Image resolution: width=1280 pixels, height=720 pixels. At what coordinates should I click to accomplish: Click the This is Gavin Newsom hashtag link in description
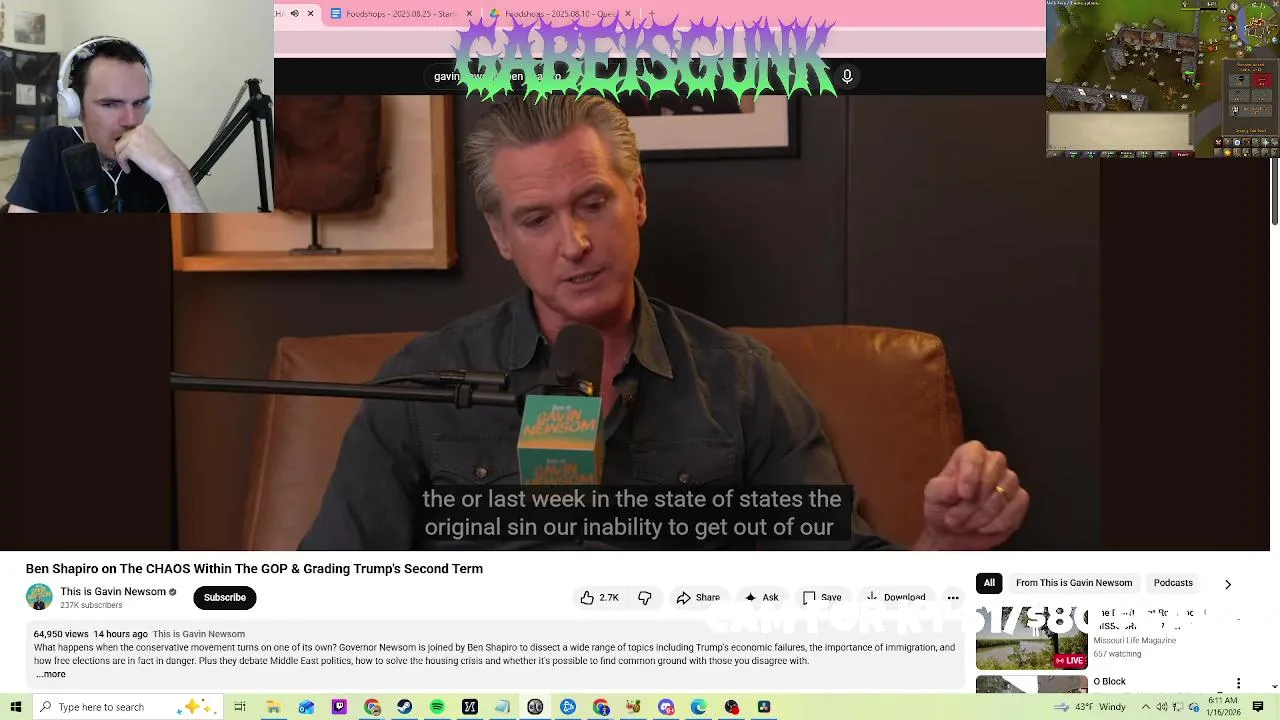(x=198, y=634)
